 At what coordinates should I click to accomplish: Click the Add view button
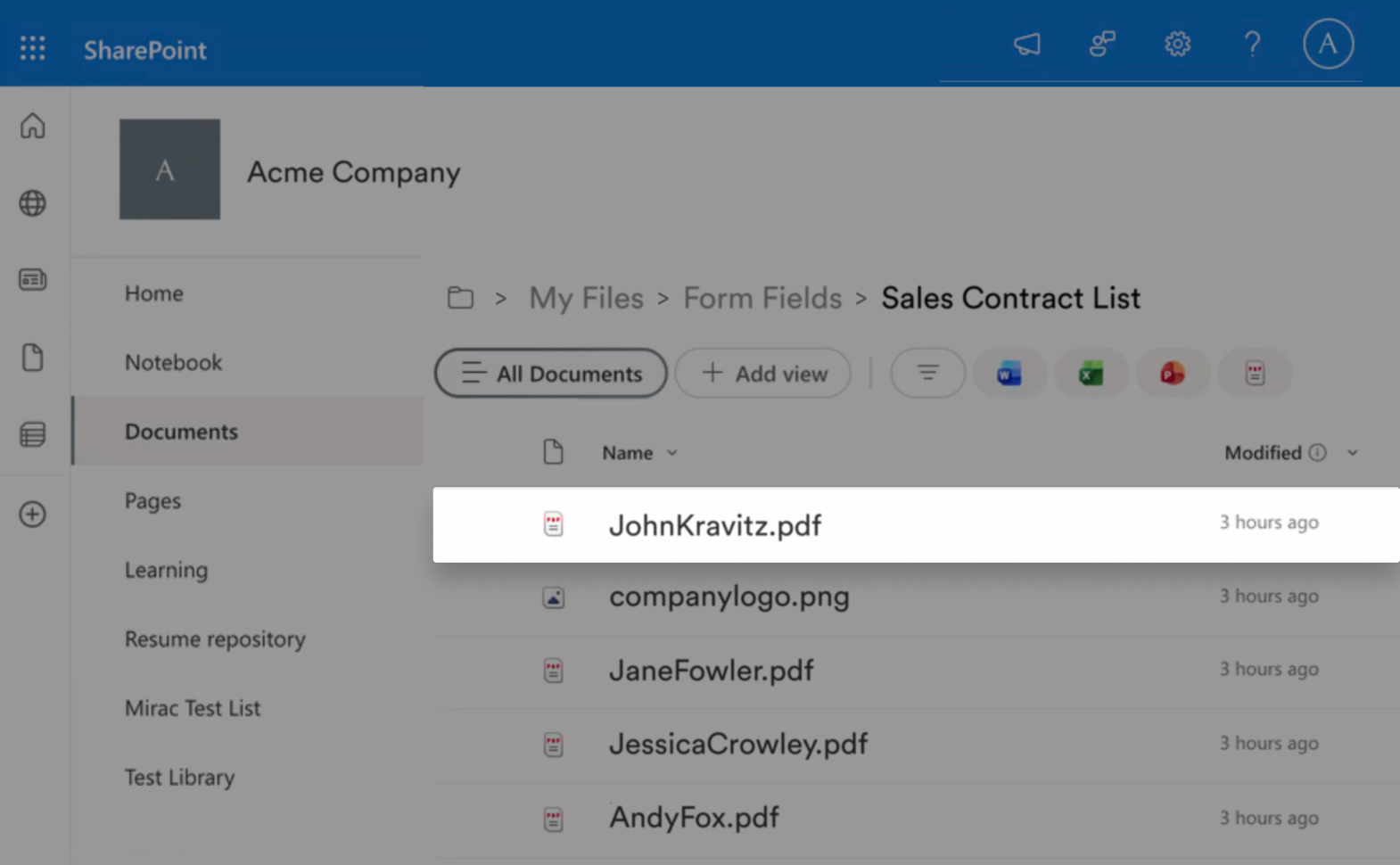[762, 373]
